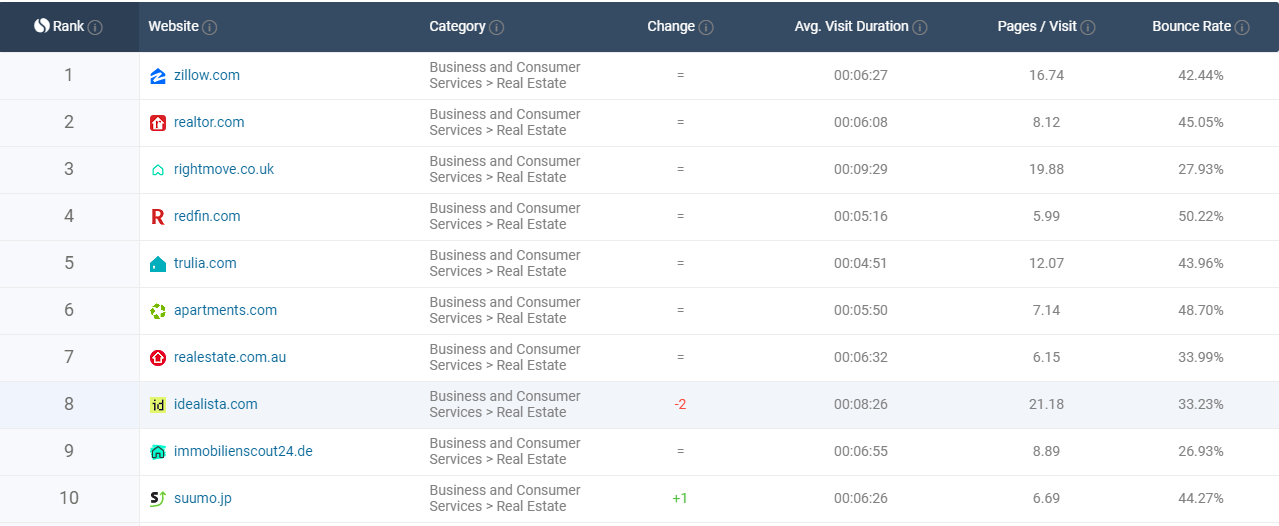Screen dimensions: 1279x526
Task: Open the apartments.com link
Action: pyautogui.click(x=226, y=310)
